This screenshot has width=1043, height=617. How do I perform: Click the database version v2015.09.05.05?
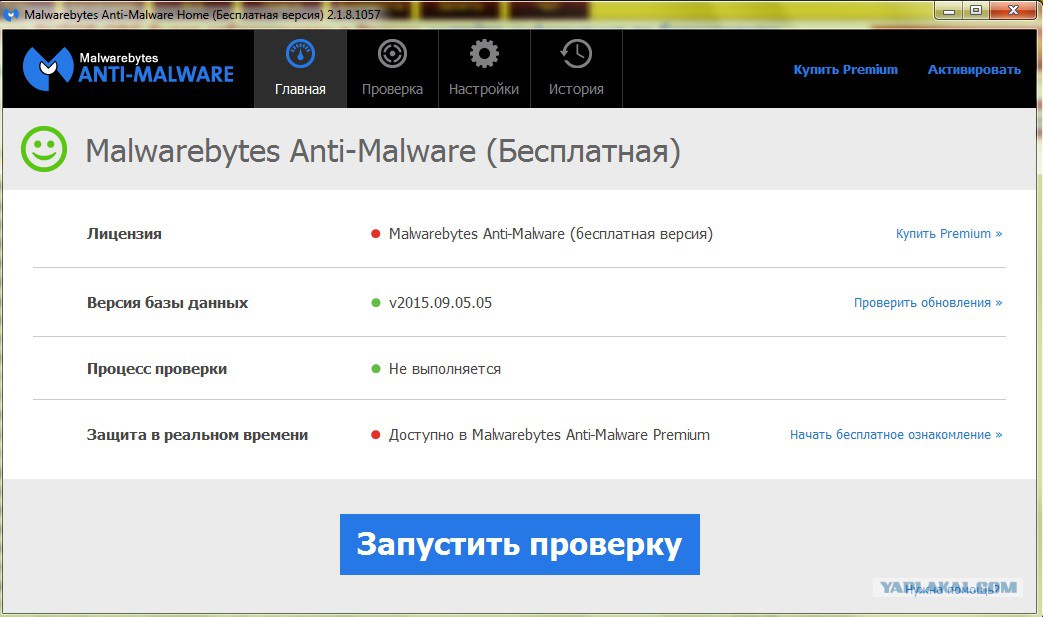[440, 303]
